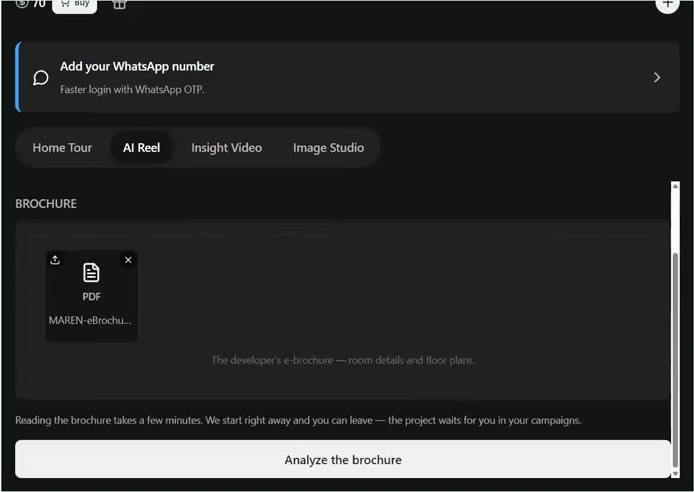Click the credits coin icon showing 70
The width and height of the screenshot is (694, 492).
[x=22, y=4]
